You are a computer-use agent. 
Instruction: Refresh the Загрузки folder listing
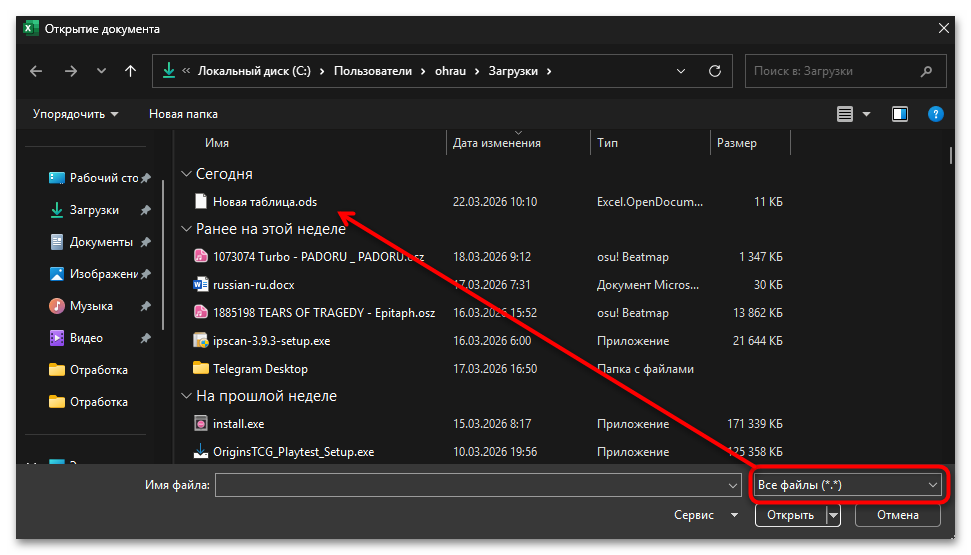tap(715, 71)
